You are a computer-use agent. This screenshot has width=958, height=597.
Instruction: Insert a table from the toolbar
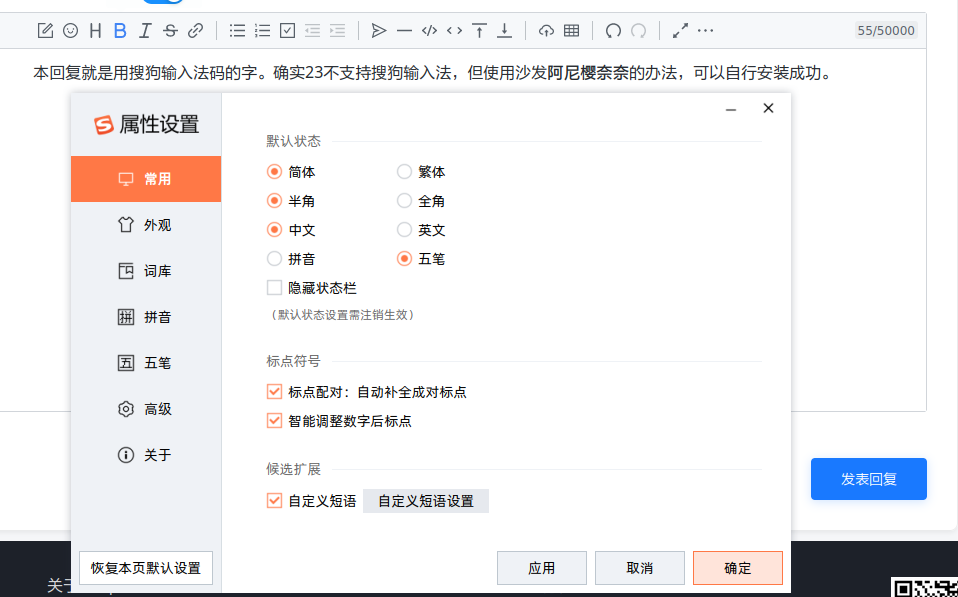pyautogui.click(x=571, y=30)
